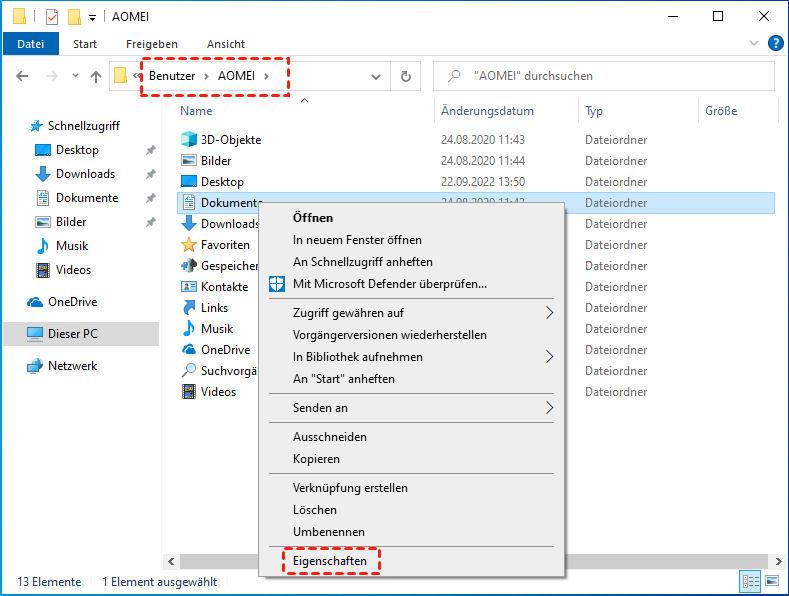This screenshot has height=596, width=789.
Task: Open the address bar history dropdown
Action: click(x=375, y=77)
